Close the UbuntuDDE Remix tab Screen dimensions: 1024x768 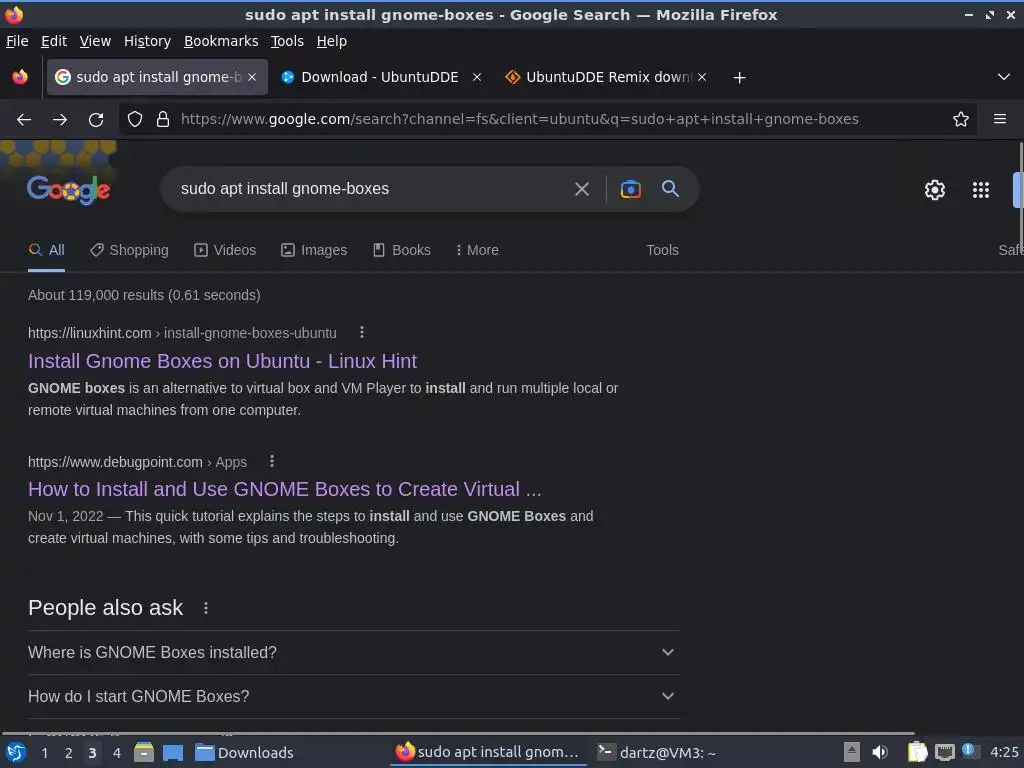tap(701, 77)
